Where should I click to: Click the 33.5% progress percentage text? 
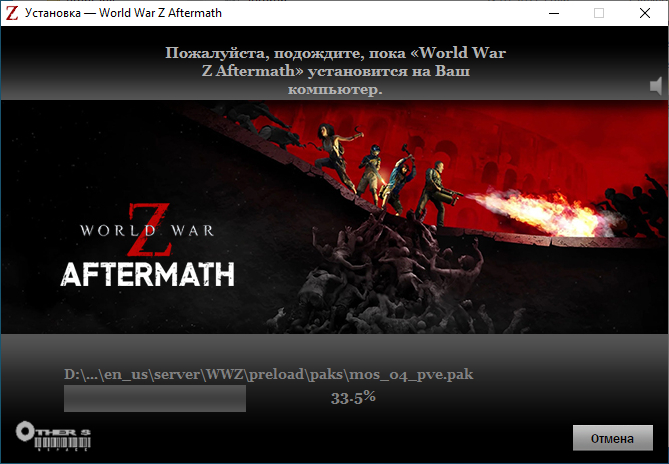pos(353,398)
